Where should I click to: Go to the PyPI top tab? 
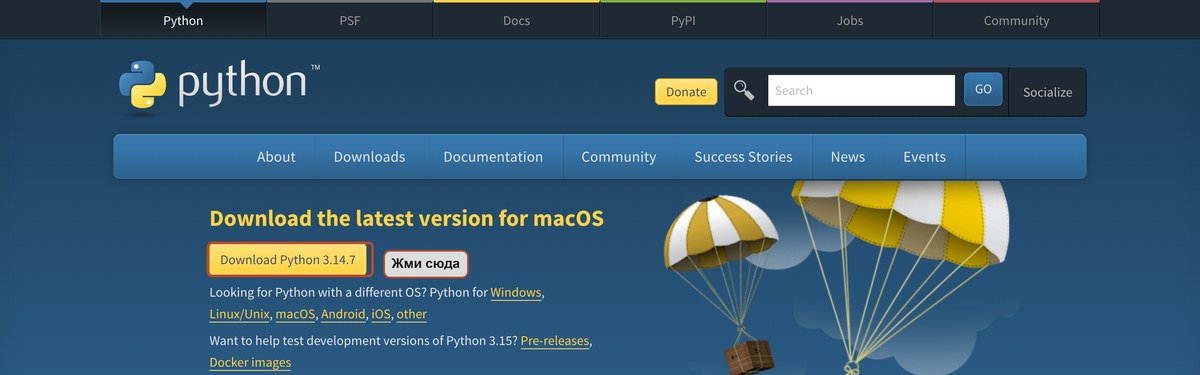[683, 20]
